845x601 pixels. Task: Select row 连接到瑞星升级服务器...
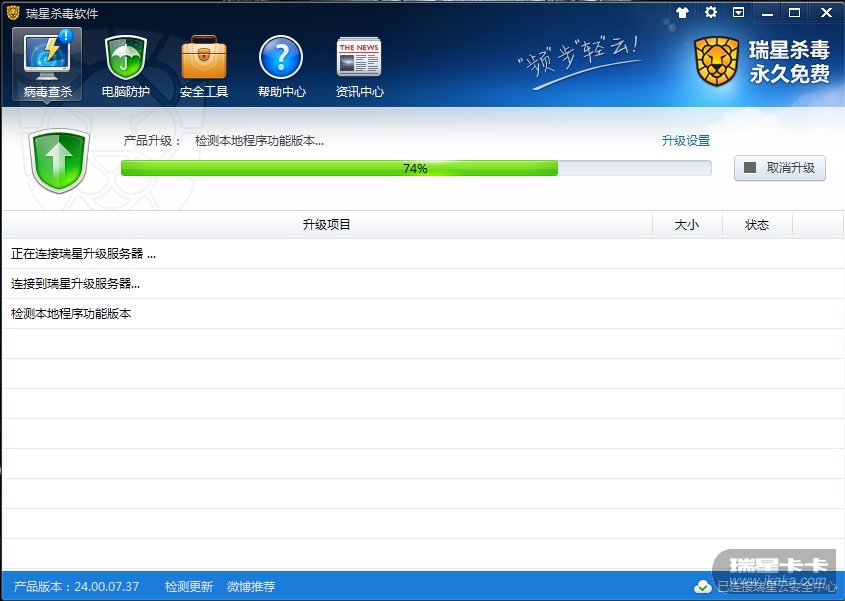422,284
